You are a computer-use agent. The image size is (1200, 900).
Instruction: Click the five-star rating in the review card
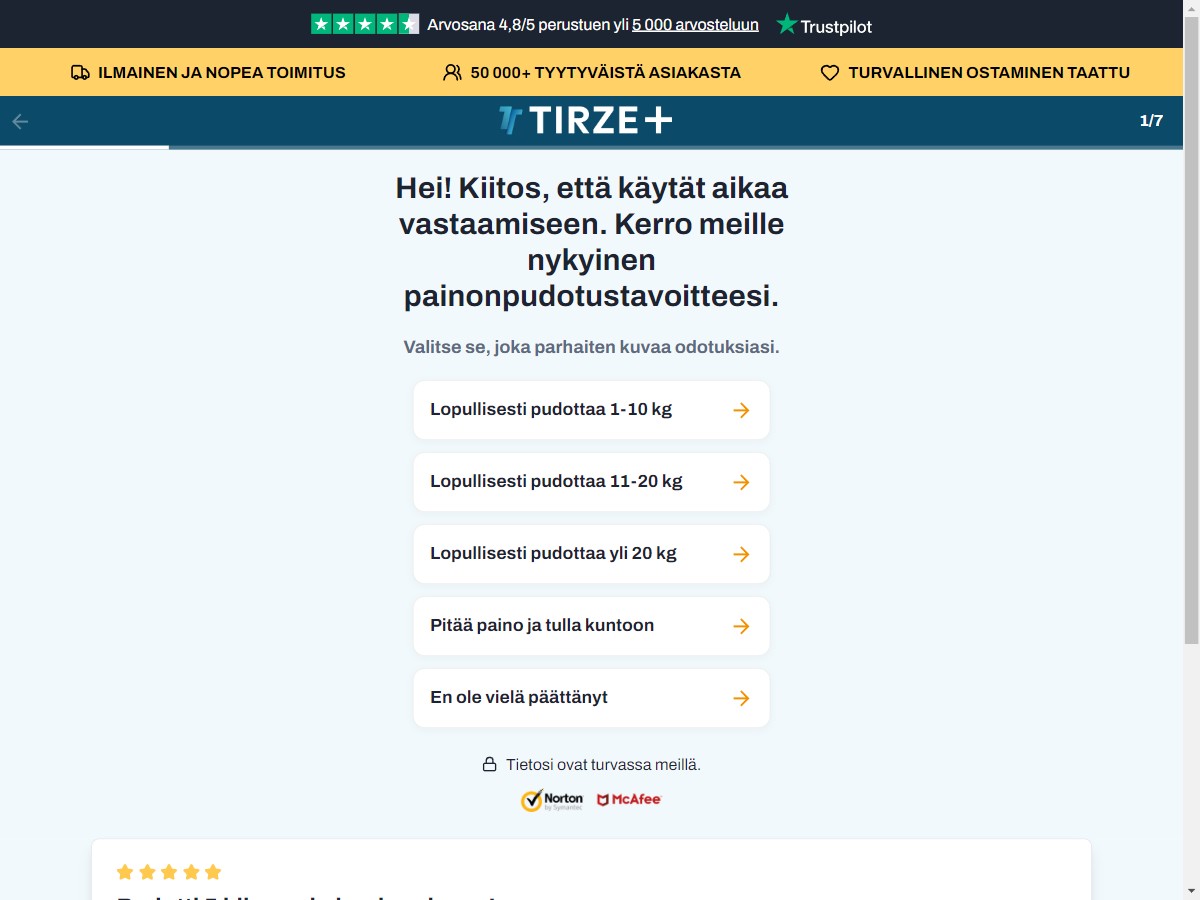[169, 872]
